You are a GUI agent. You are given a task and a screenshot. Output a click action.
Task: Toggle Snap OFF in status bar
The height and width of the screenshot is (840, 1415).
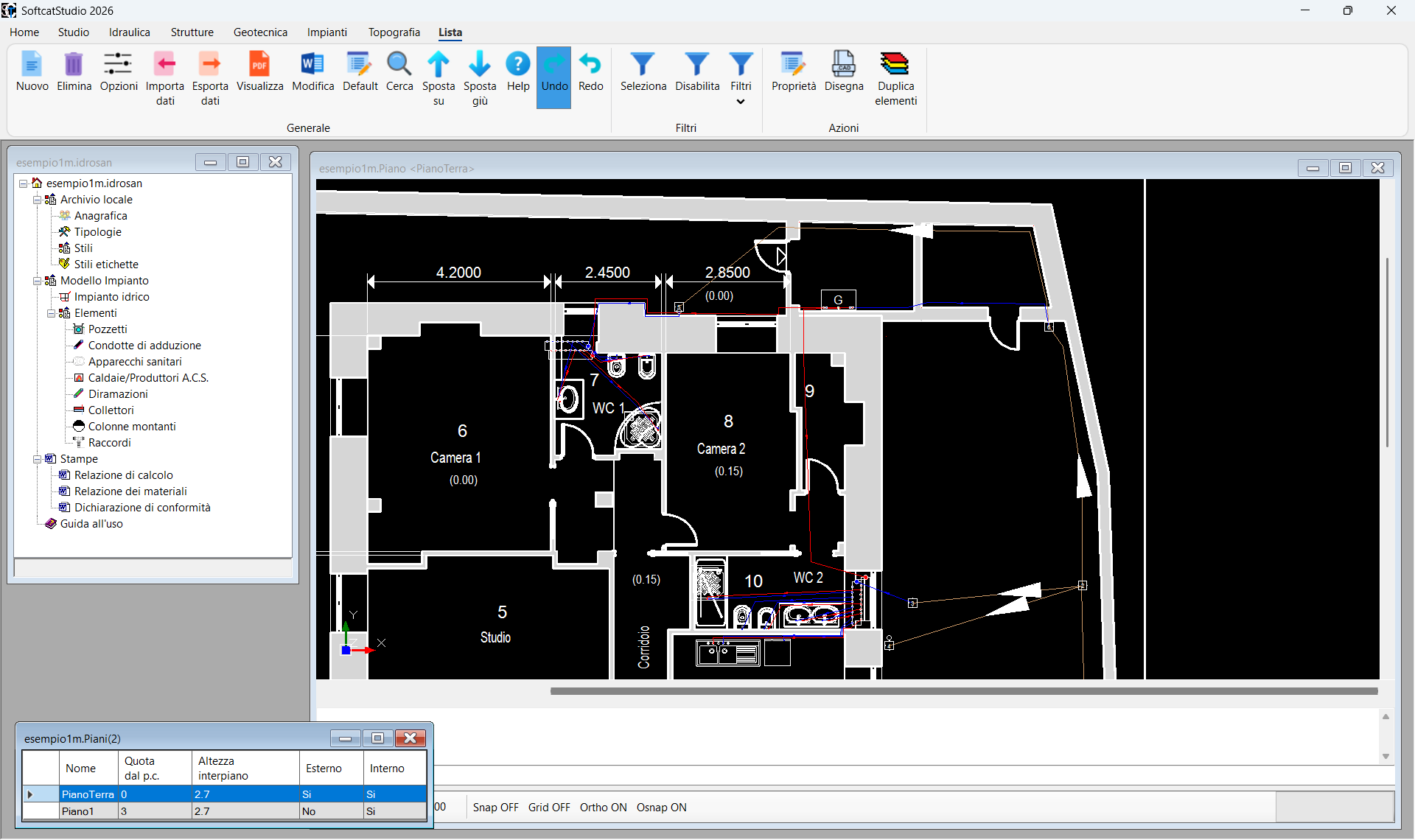click(495, 808)
